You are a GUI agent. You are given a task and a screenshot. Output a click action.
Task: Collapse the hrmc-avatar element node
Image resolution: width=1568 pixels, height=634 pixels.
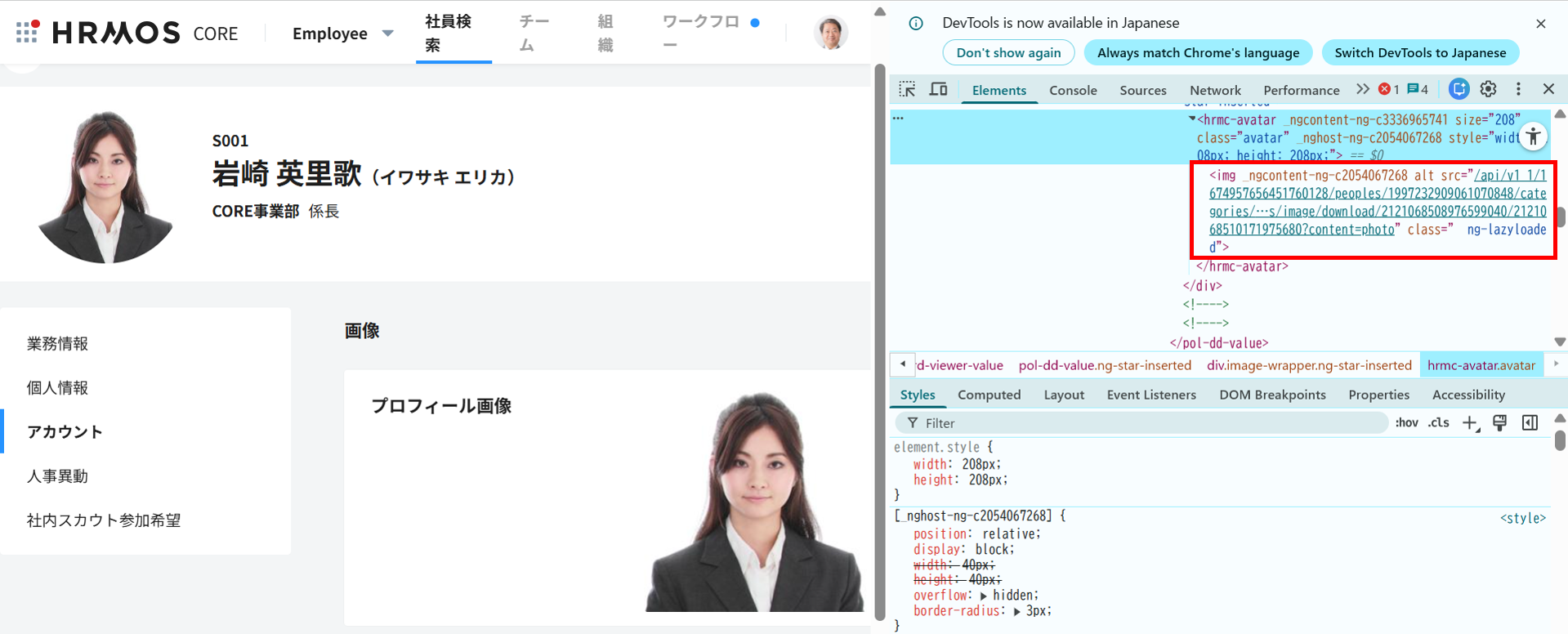1191,119
